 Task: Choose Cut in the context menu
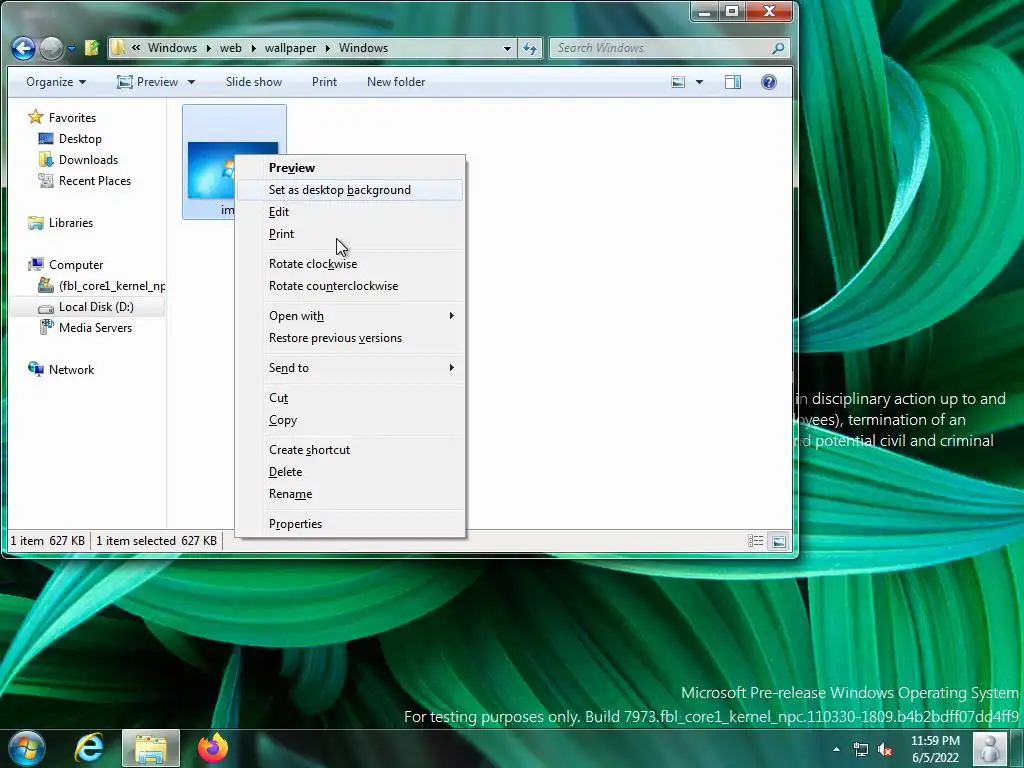(350, 398)
